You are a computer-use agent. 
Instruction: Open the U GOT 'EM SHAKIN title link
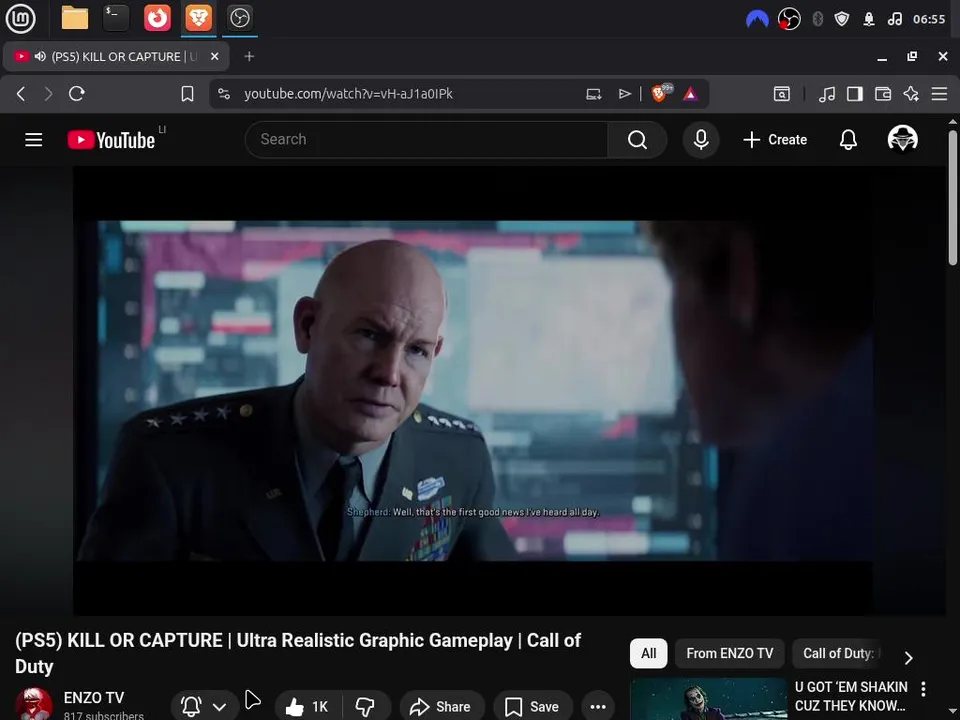(x=851, y=696)
